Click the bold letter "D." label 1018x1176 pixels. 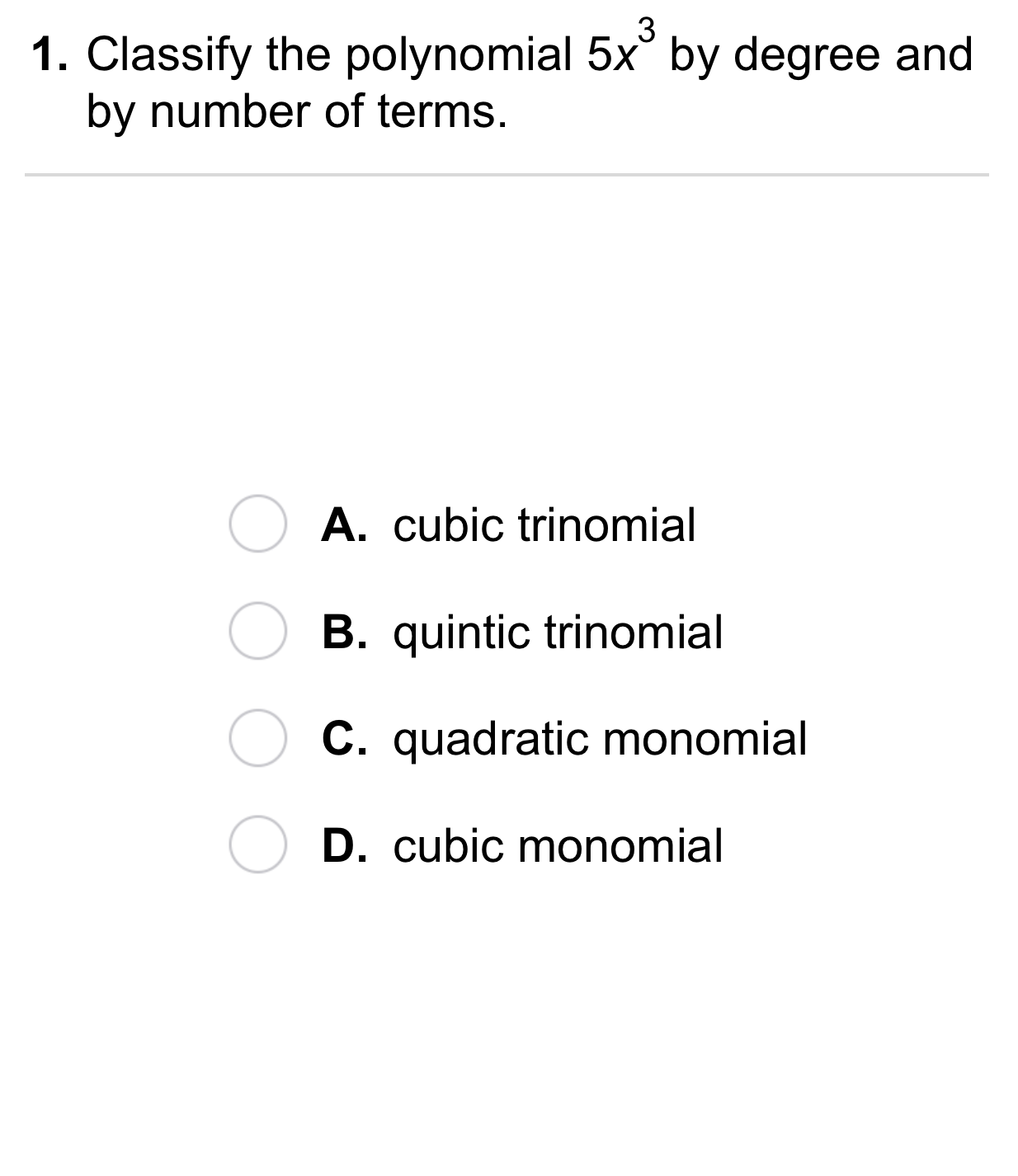[x=344, y=845]
